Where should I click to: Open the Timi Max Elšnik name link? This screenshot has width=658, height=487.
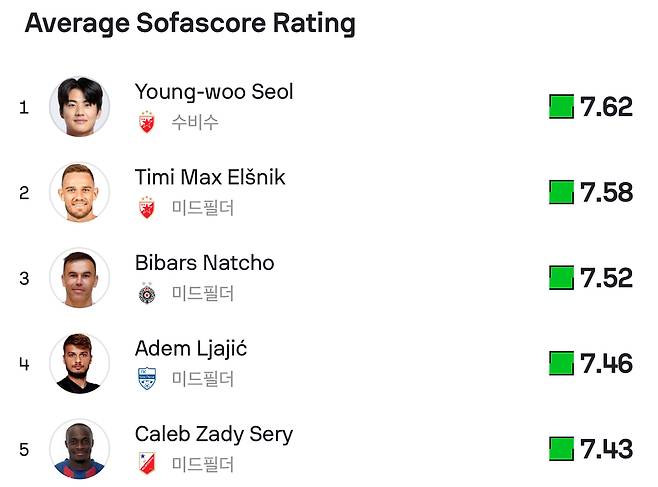pyautogui.click(x=210, y=177)
